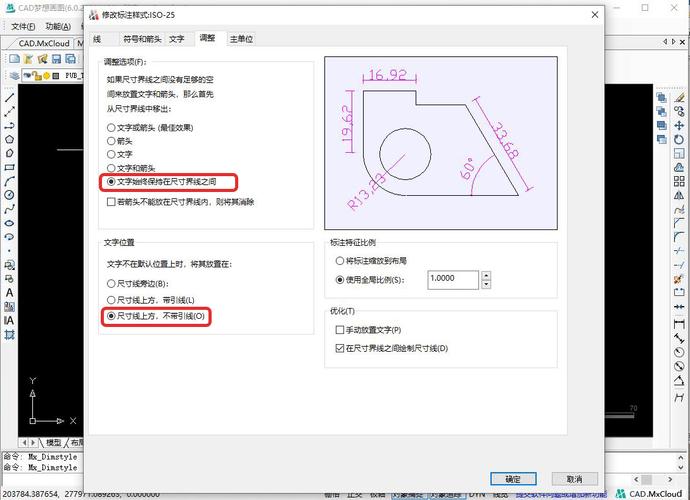The image size is (690, 500).
Task: Select '尺寸线上方，不带引线(O)' radio option
Action: pos(156,316)
